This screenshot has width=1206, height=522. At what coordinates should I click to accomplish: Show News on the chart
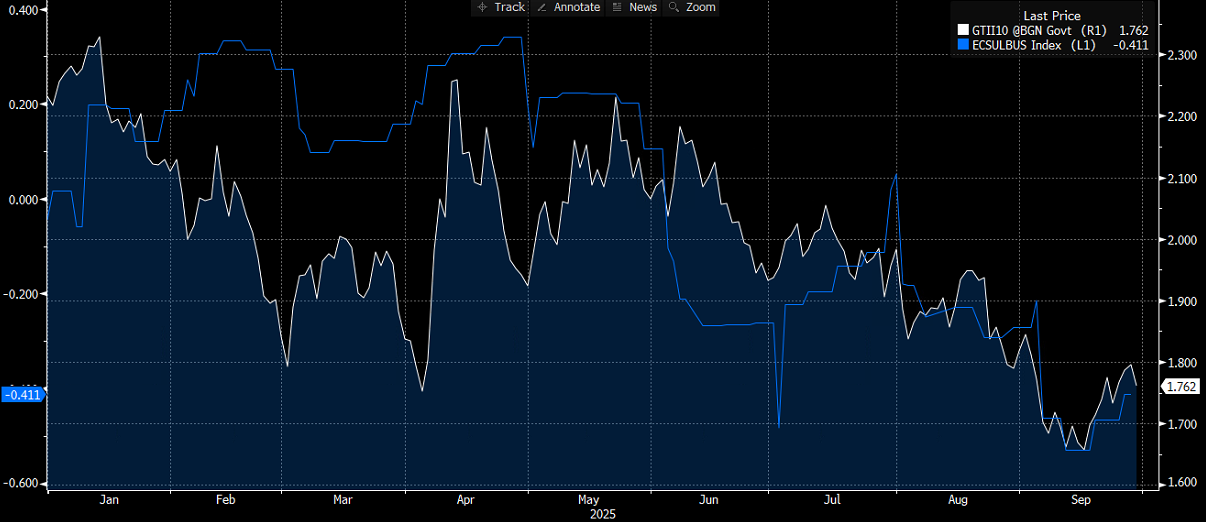coord(634,7)
